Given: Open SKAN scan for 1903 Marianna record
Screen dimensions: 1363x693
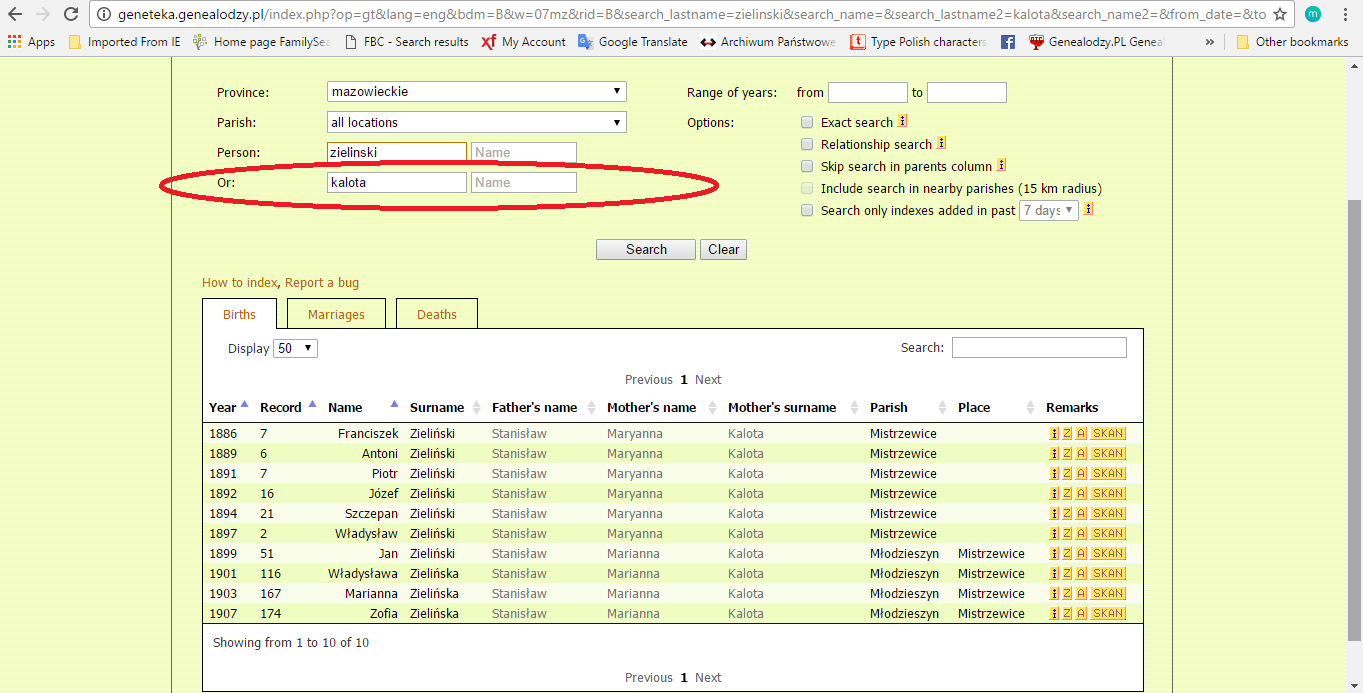Looking at the screenshot, I should click(1108, 594).
